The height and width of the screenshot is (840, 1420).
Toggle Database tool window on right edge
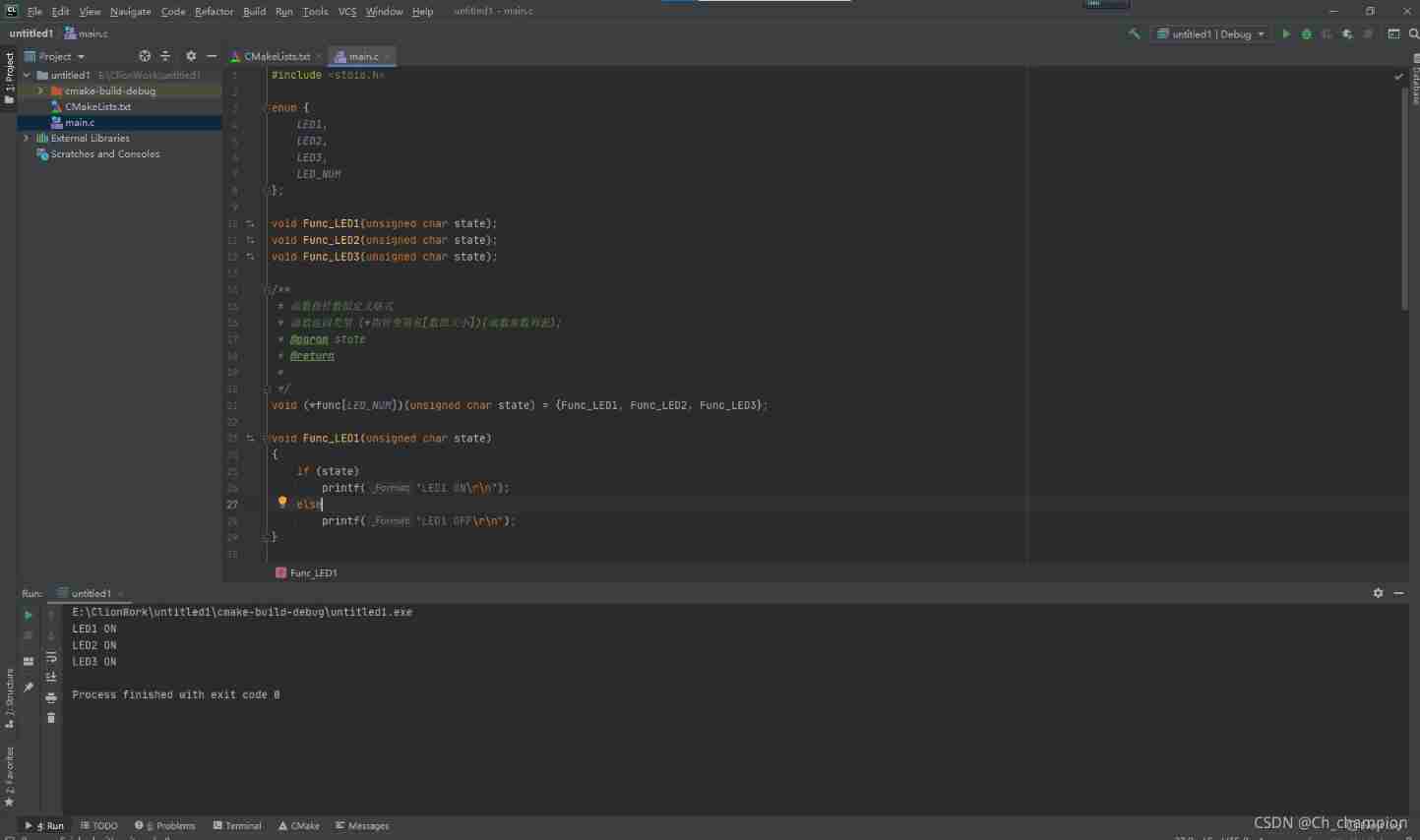tap(1415, 80)
